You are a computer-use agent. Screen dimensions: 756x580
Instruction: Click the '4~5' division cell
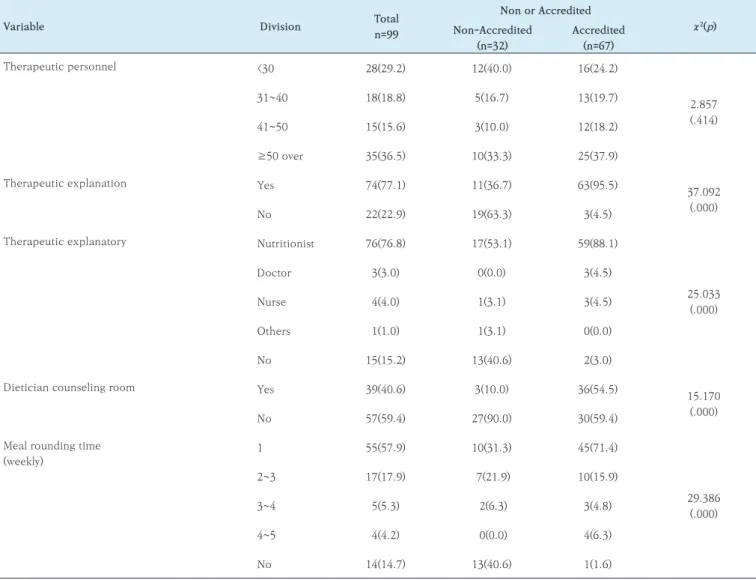tap(266, 535)
